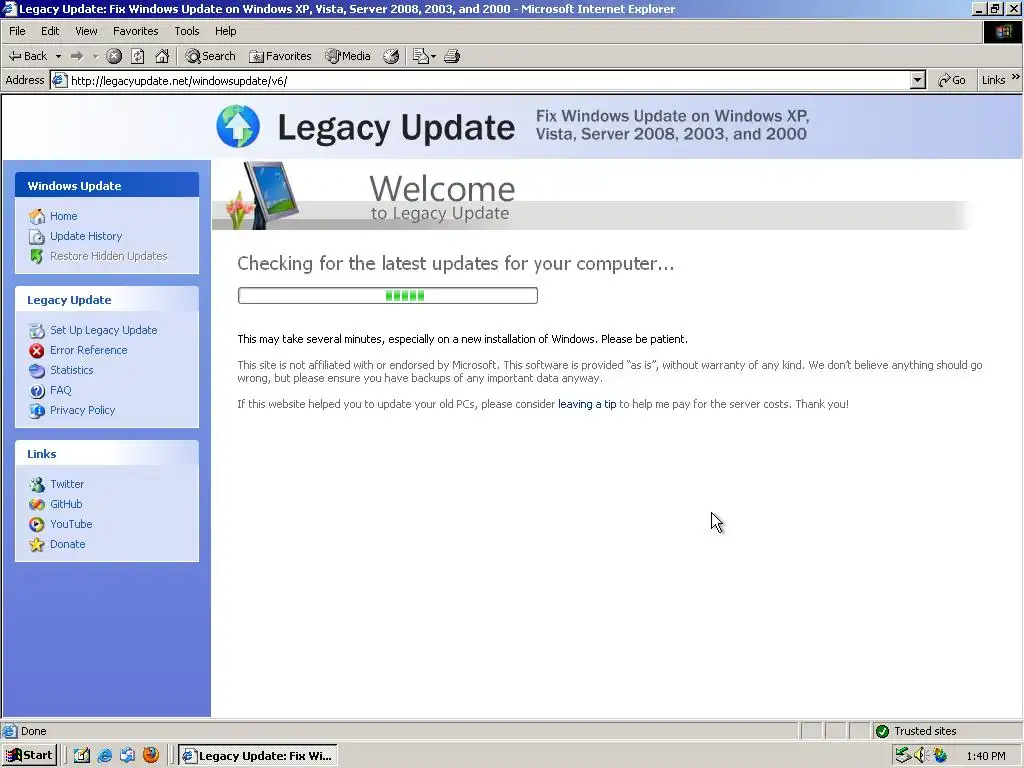Click the Statistics icon
The width and height of the screenshot is (1024, 768).
click(x=37, y=371)
